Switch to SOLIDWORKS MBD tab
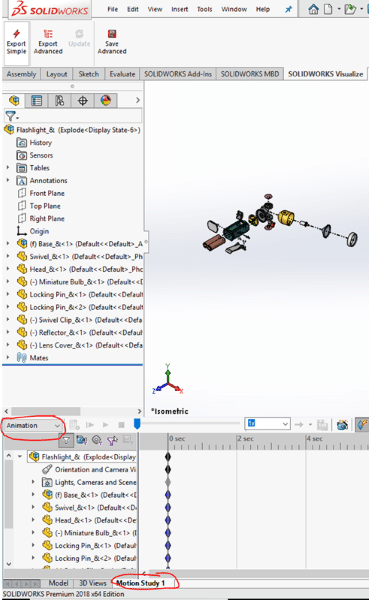 coord(250,74)
